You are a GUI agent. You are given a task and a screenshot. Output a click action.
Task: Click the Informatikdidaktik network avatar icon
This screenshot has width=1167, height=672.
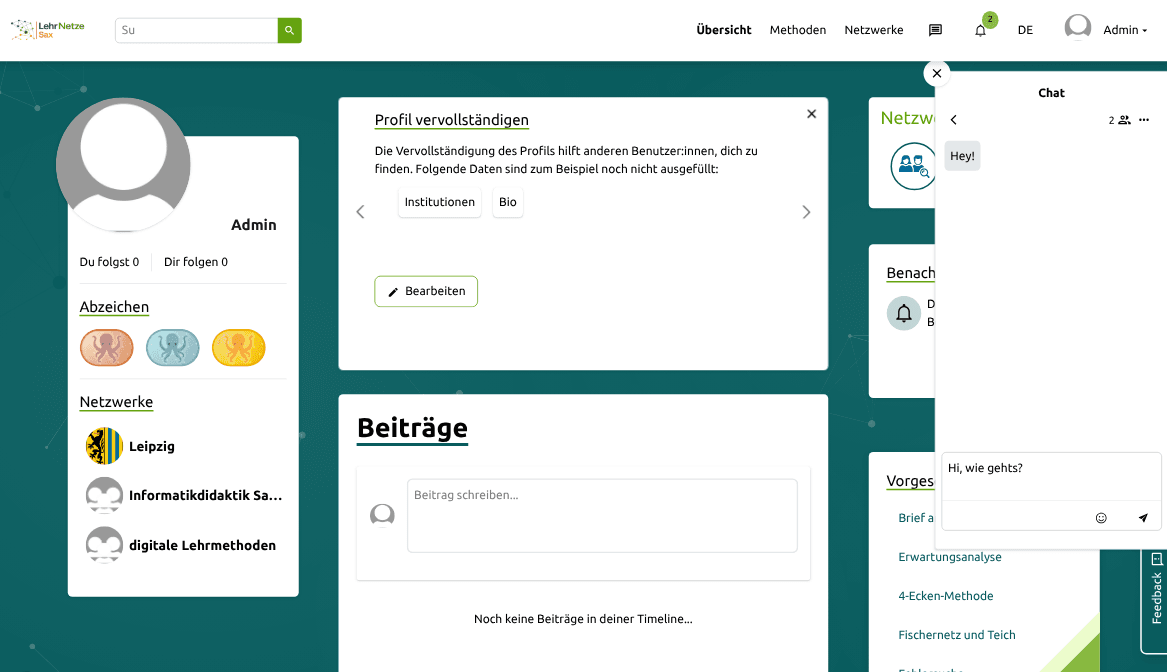click(x=104, y=496)
